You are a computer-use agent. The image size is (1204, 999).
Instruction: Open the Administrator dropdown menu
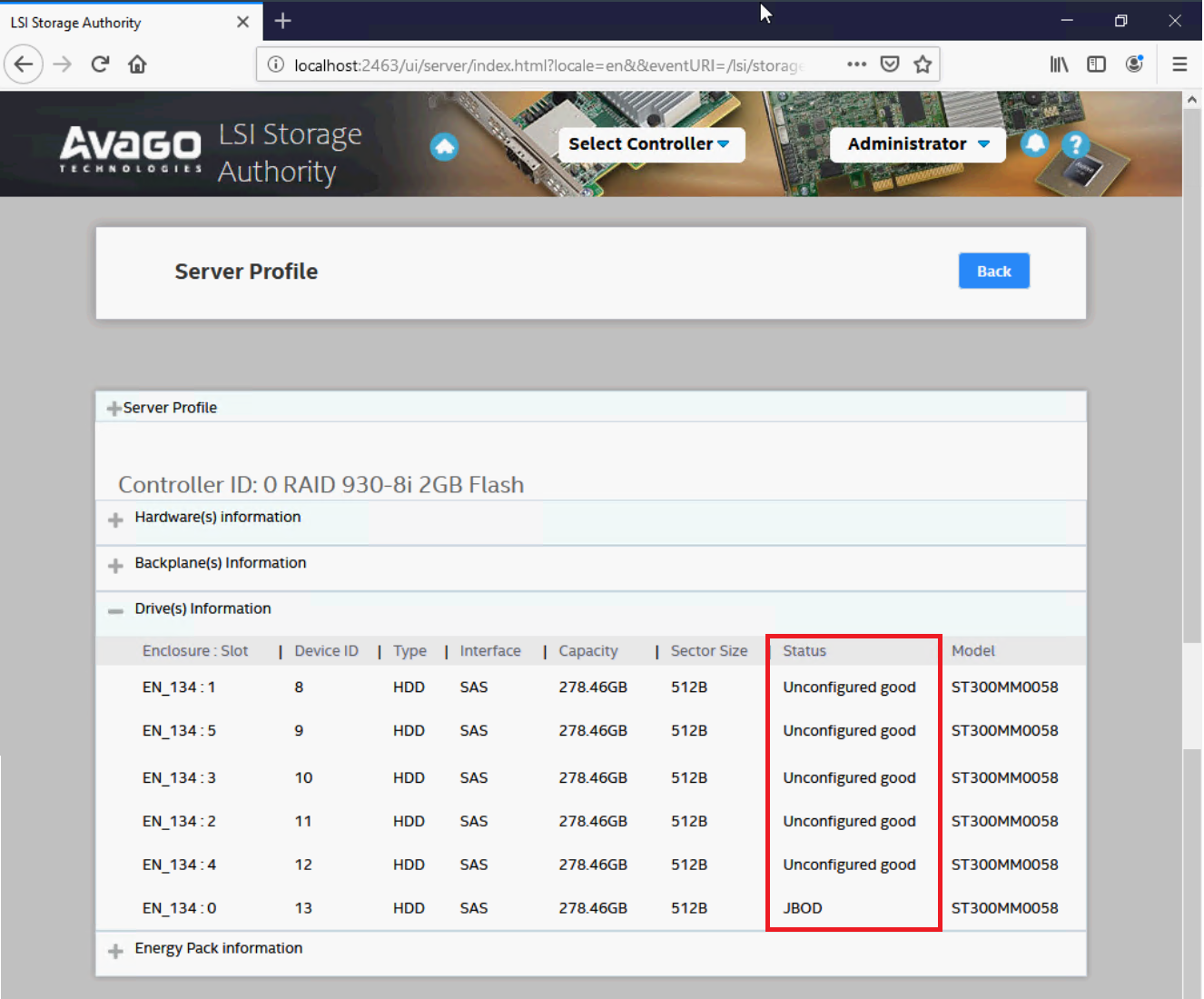[917, 144]
